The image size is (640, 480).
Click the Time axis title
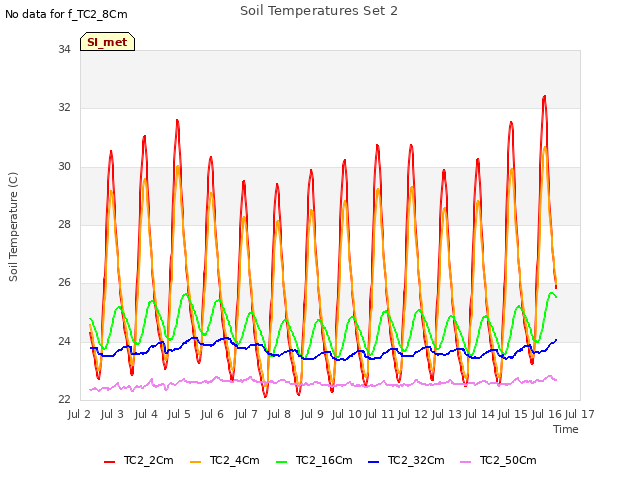pyautogui.click(x=566, y=429)
